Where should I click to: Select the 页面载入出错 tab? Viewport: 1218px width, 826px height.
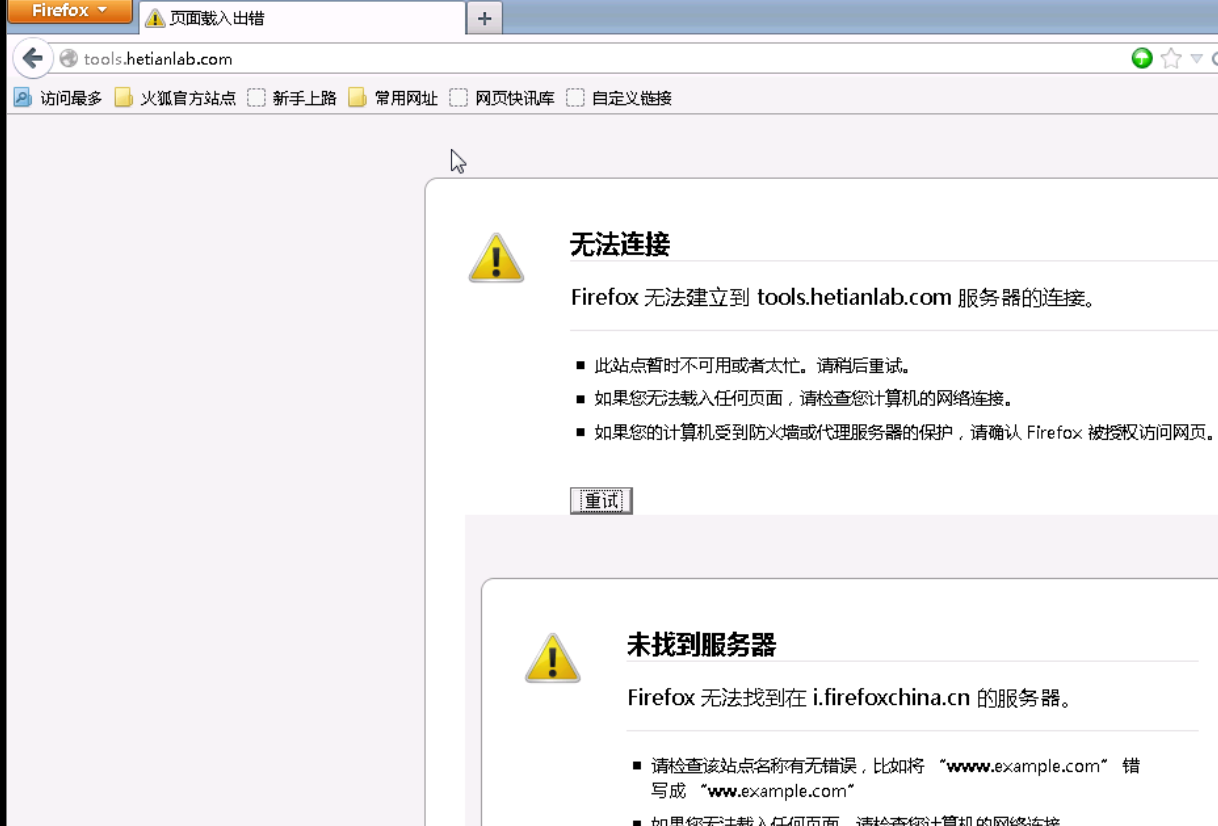click(302, 18)
